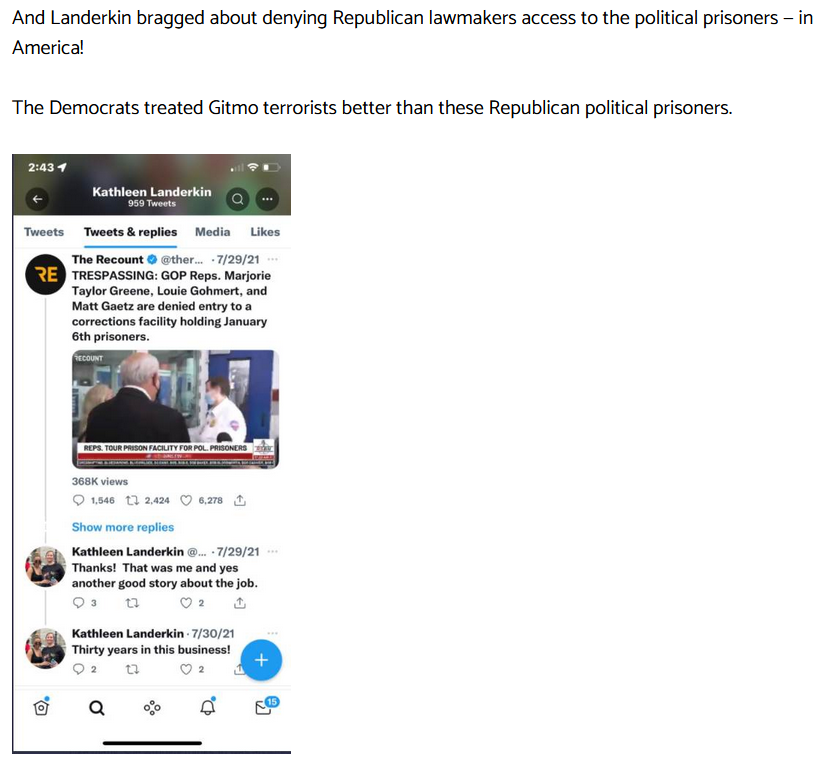Like the 'Thirty years in this business' tweet
Viewport: 829px width, 767px height.
click(x=186, y=669)
